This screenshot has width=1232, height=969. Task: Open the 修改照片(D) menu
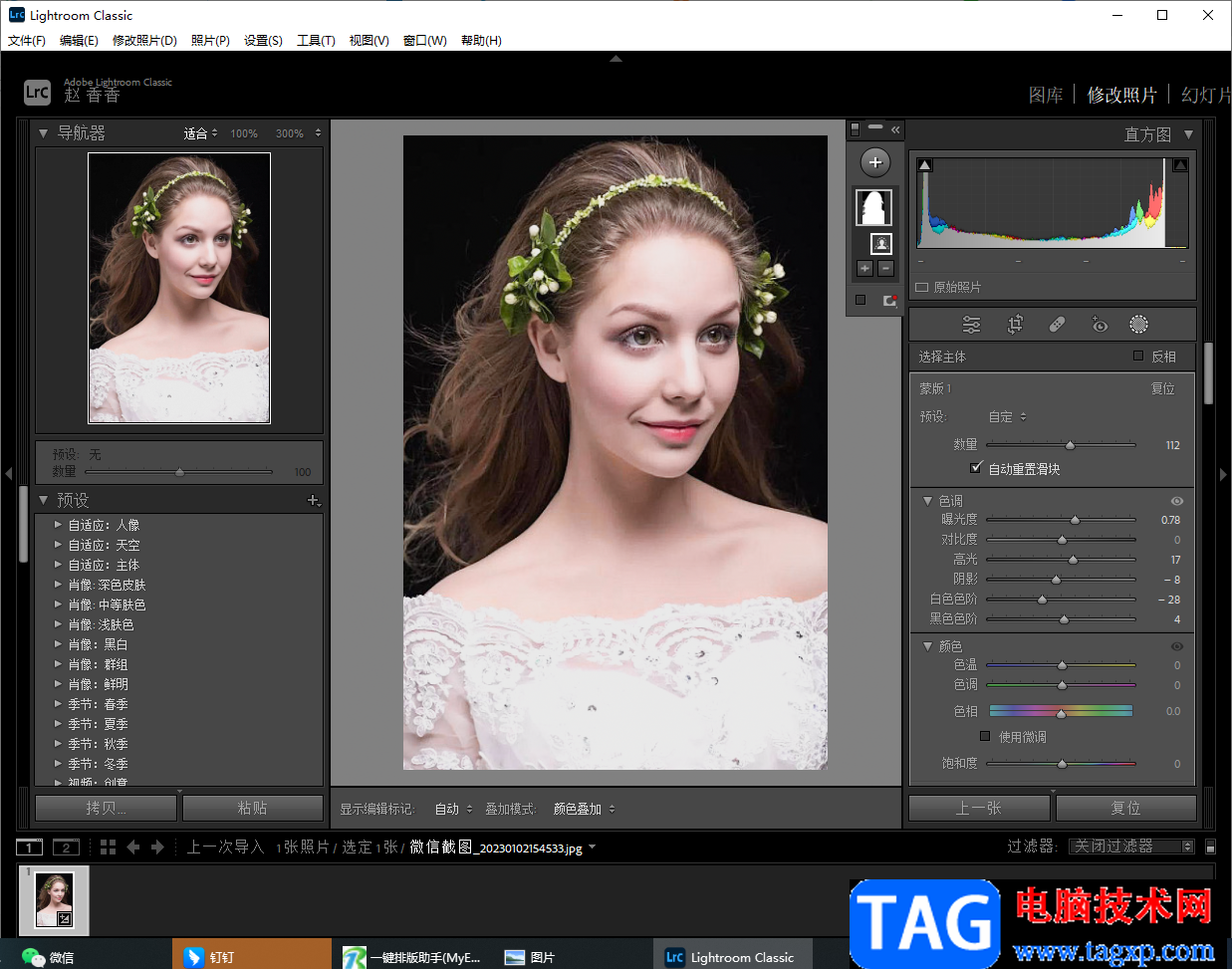click(x=144, y=41)
